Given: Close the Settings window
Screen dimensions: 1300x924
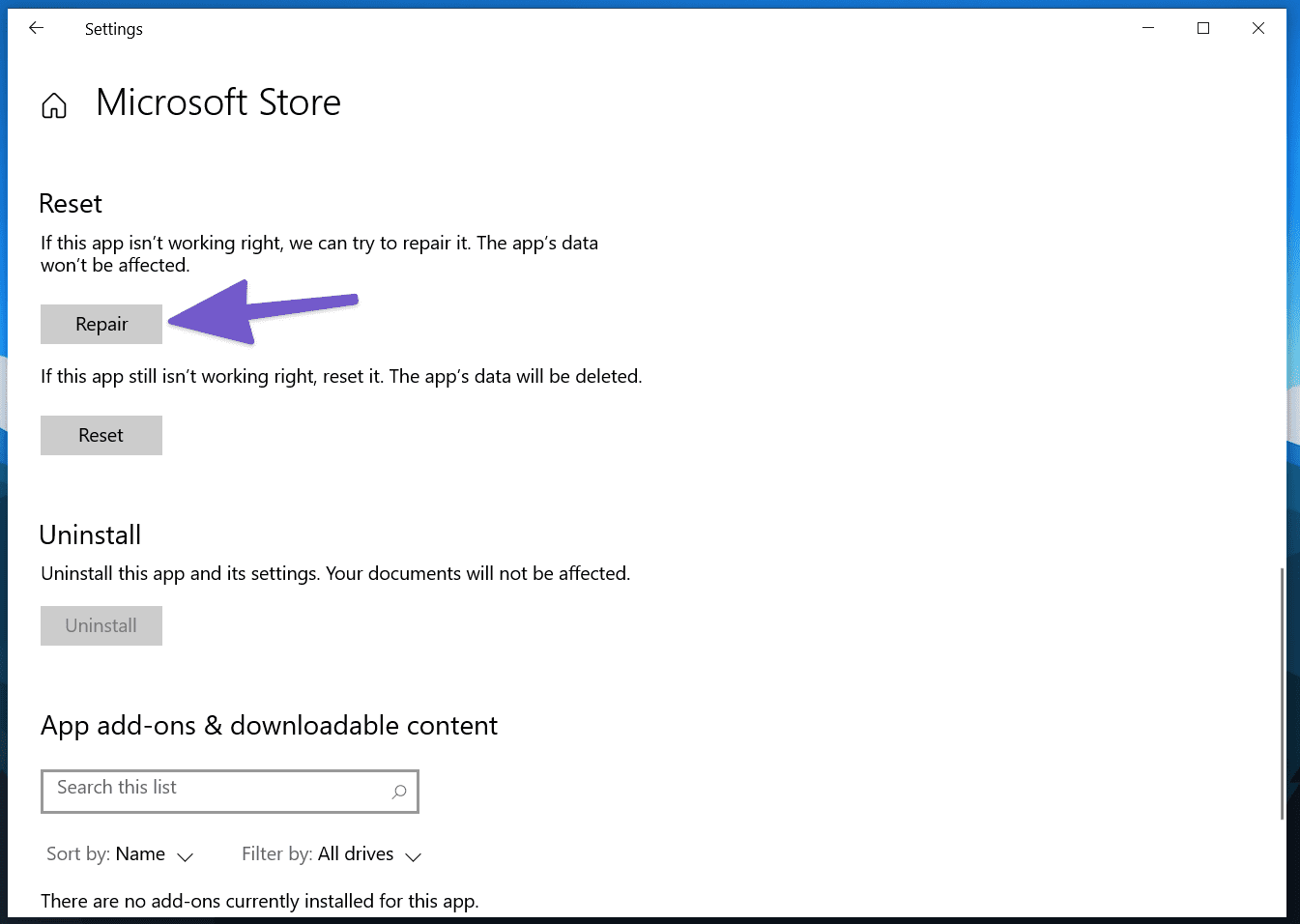Looking at the screenshot, I should tap(1258, 28).
